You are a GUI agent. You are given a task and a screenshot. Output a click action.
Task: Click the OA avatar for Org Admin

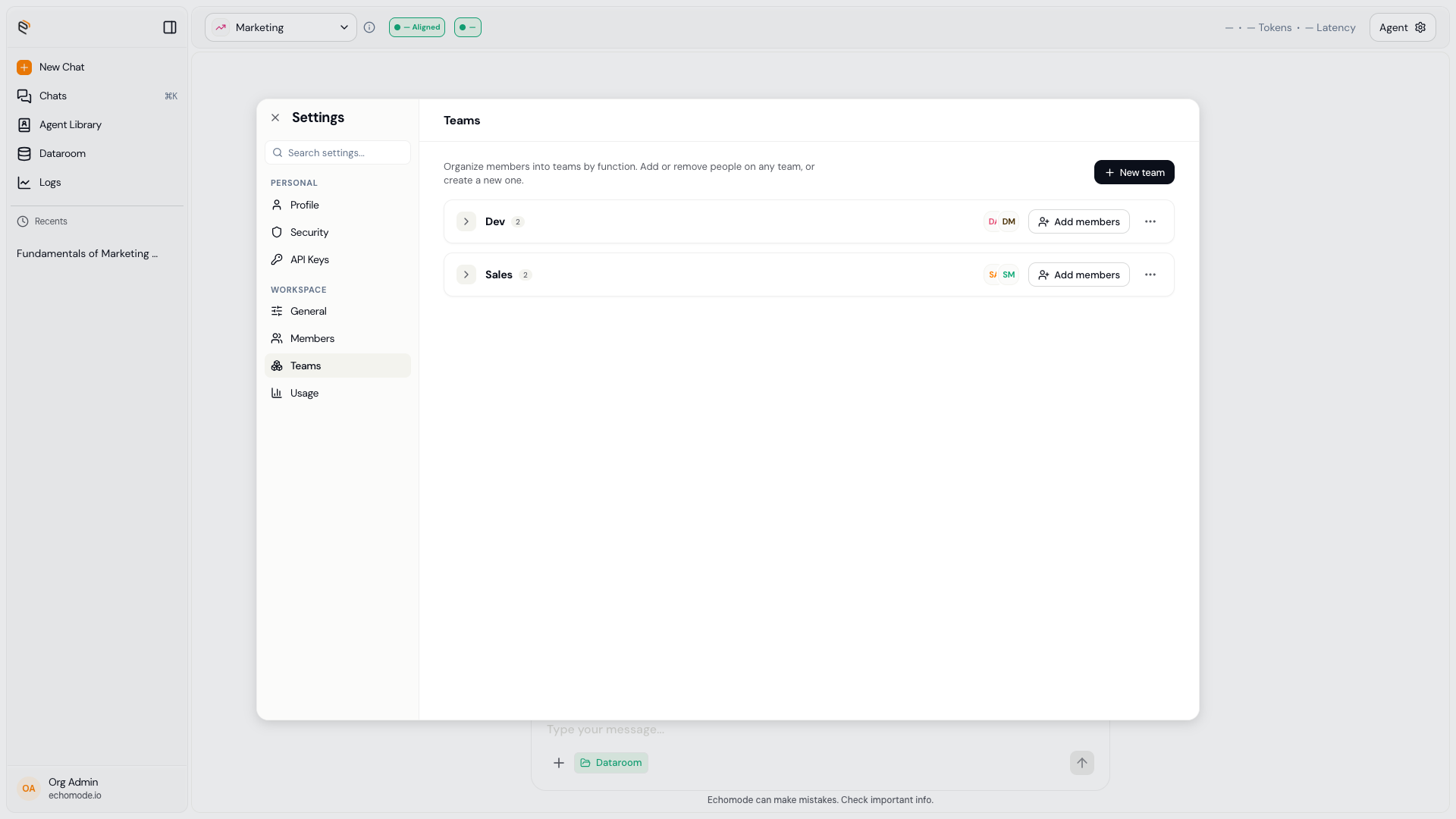pos(29,789)
